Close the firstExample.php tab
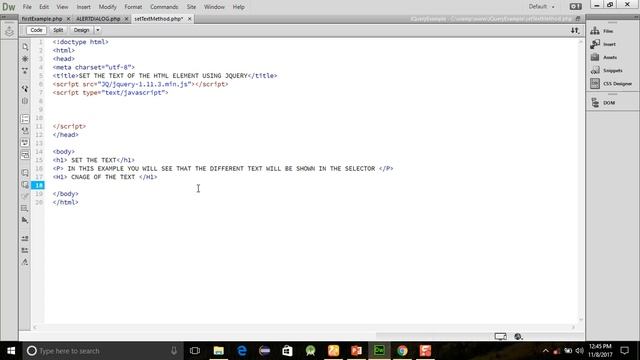 click(x=68, y=19)
